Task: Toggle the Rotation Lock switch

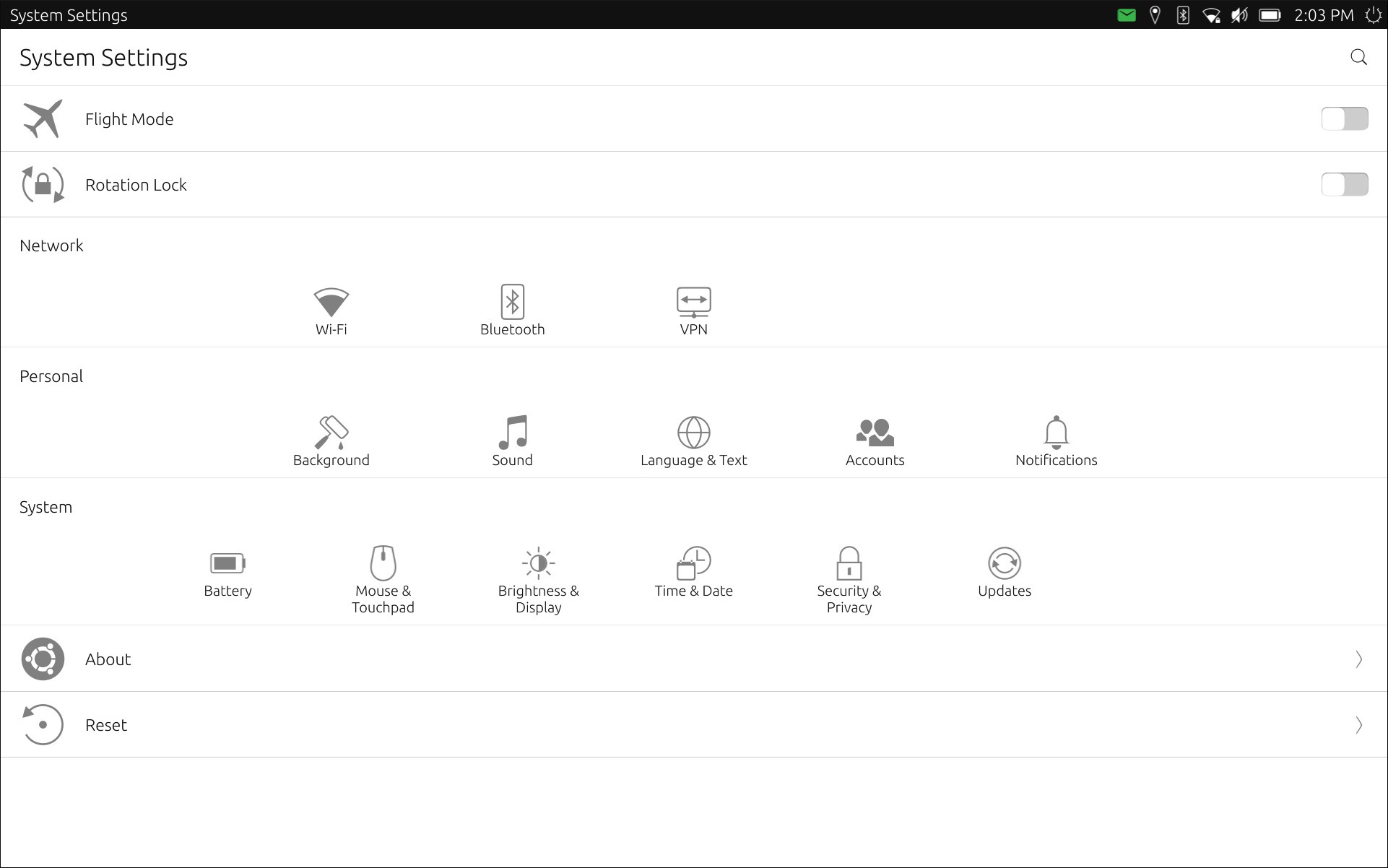Action: (1345, 184)
